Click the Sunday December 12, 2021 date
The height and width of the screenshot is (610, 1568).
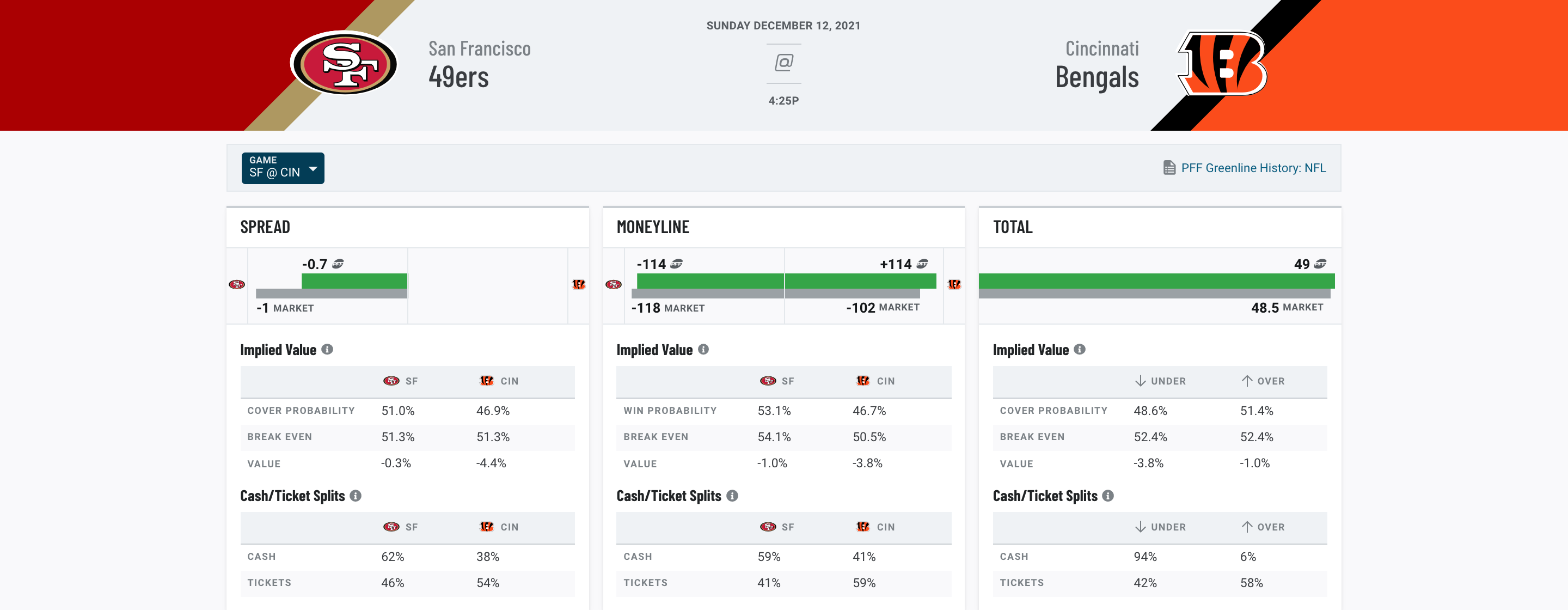coord(783,26)
